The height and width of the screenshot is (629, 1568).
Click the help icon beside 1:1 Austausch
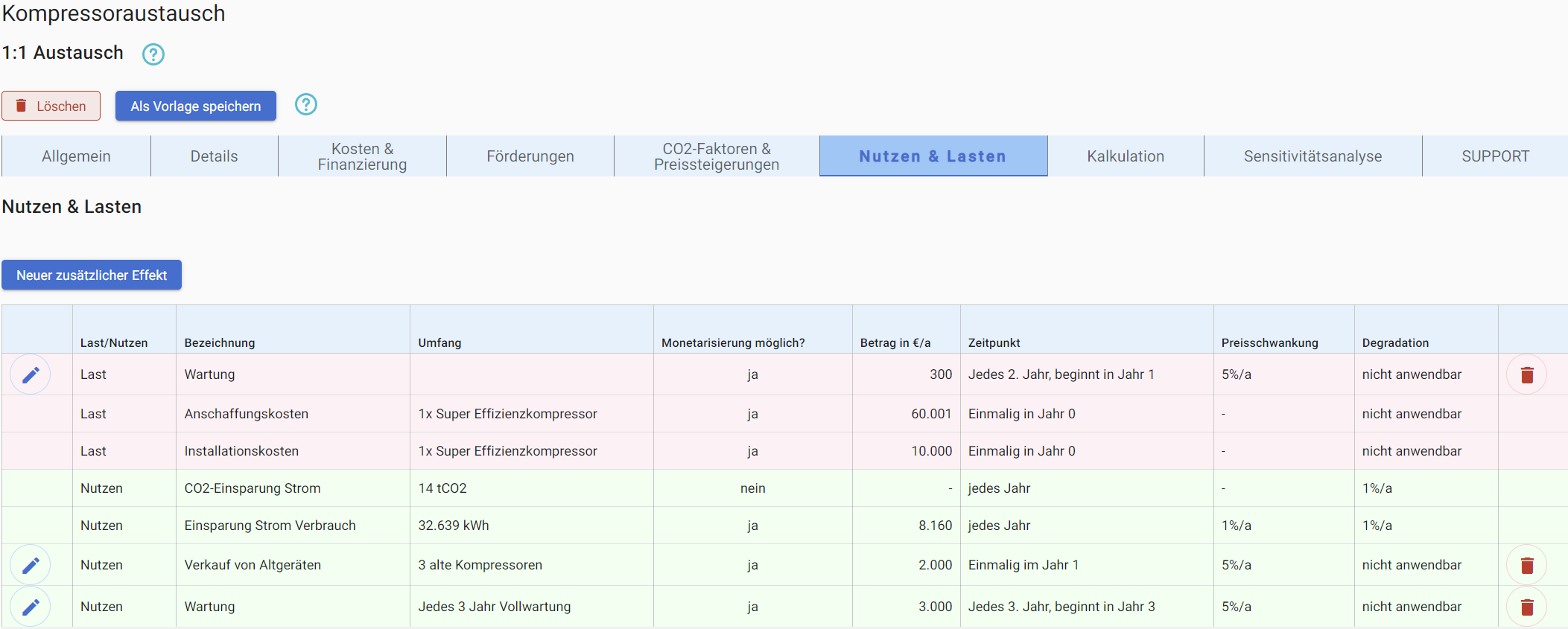[x=153, y=54]
